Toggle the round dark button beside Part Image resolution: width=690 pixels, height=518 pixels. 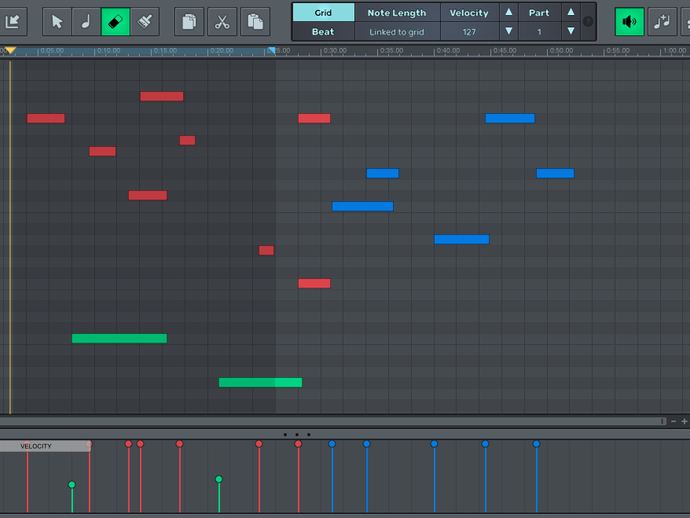coord(588,21)
